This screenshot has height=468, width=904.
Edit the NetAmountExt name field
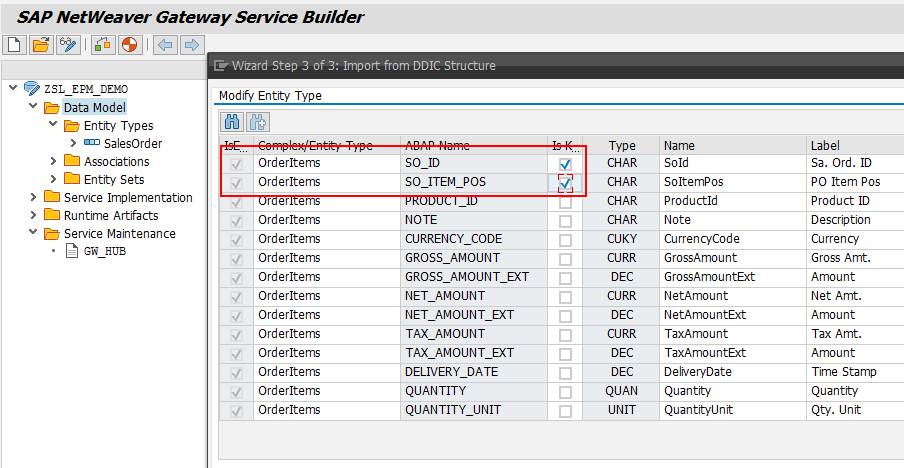tap(733, 315)
